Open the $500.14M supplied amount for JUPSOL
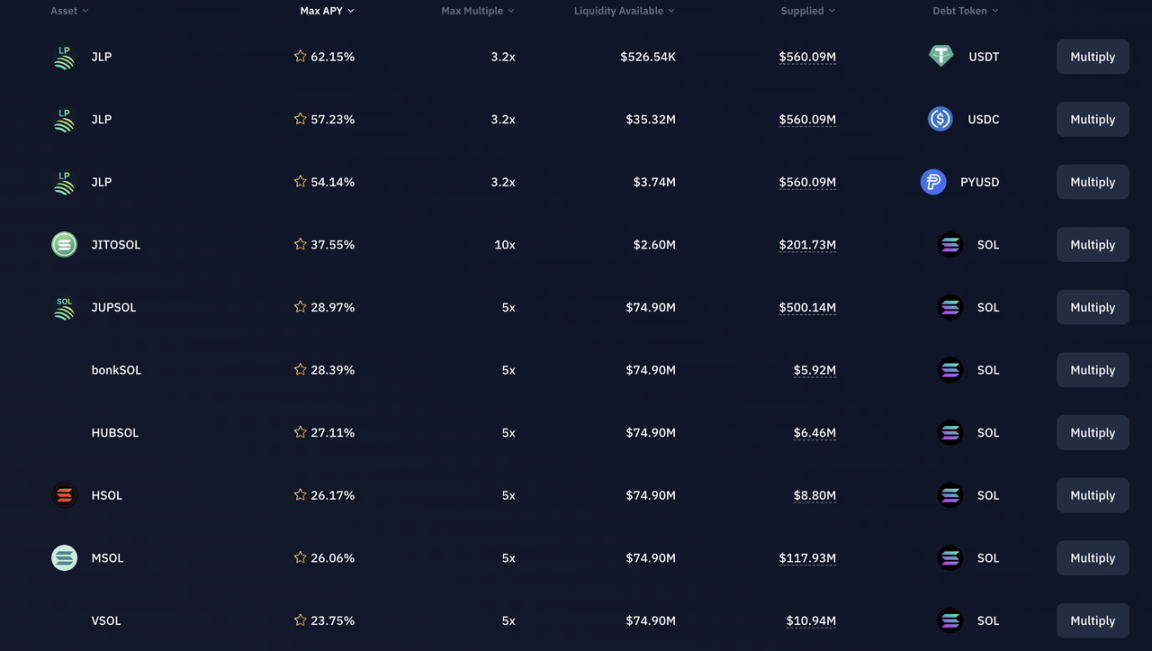 807,308
